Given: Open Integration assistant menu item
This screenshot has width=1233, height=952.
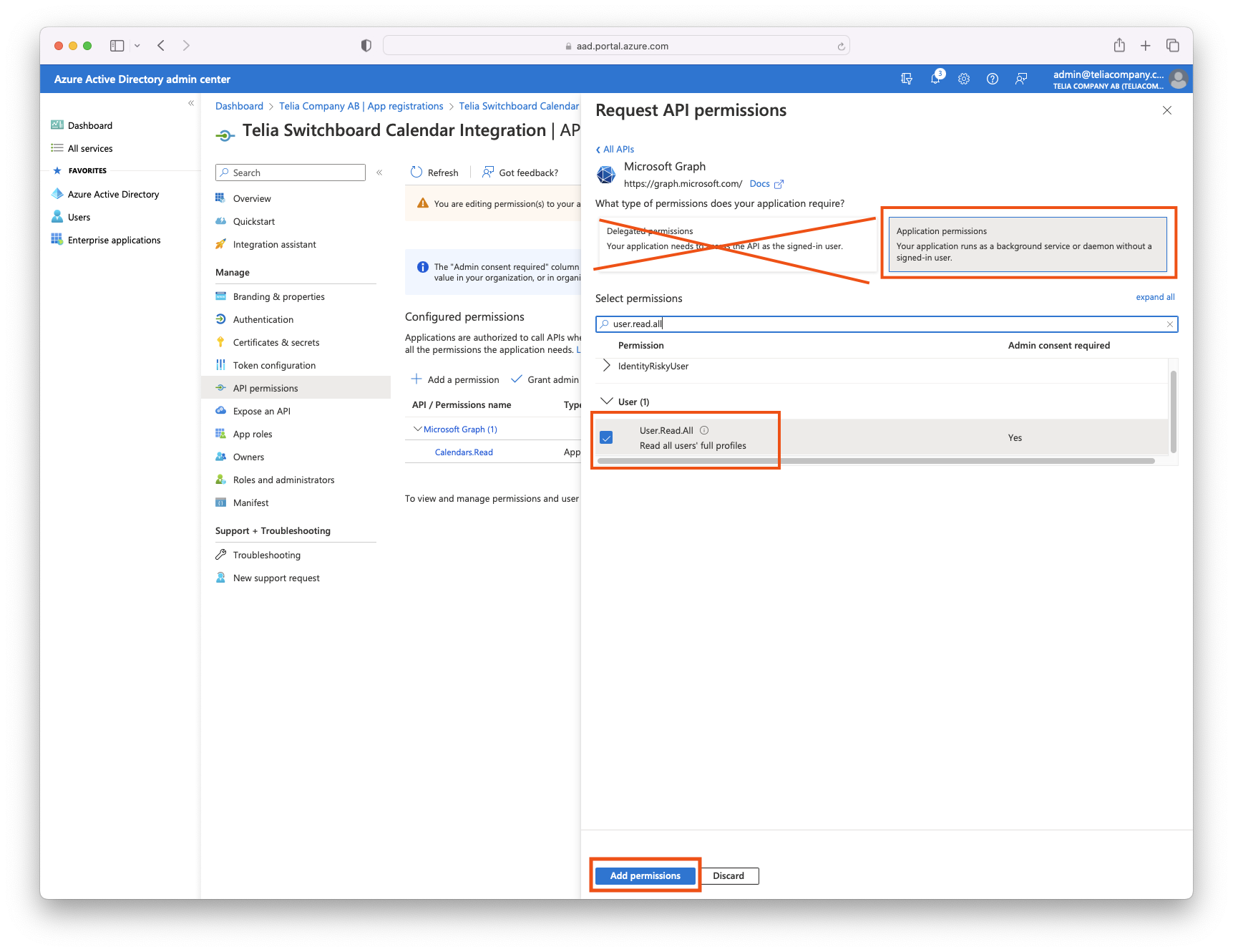Looking at the screenshot, I should [274, 244].
